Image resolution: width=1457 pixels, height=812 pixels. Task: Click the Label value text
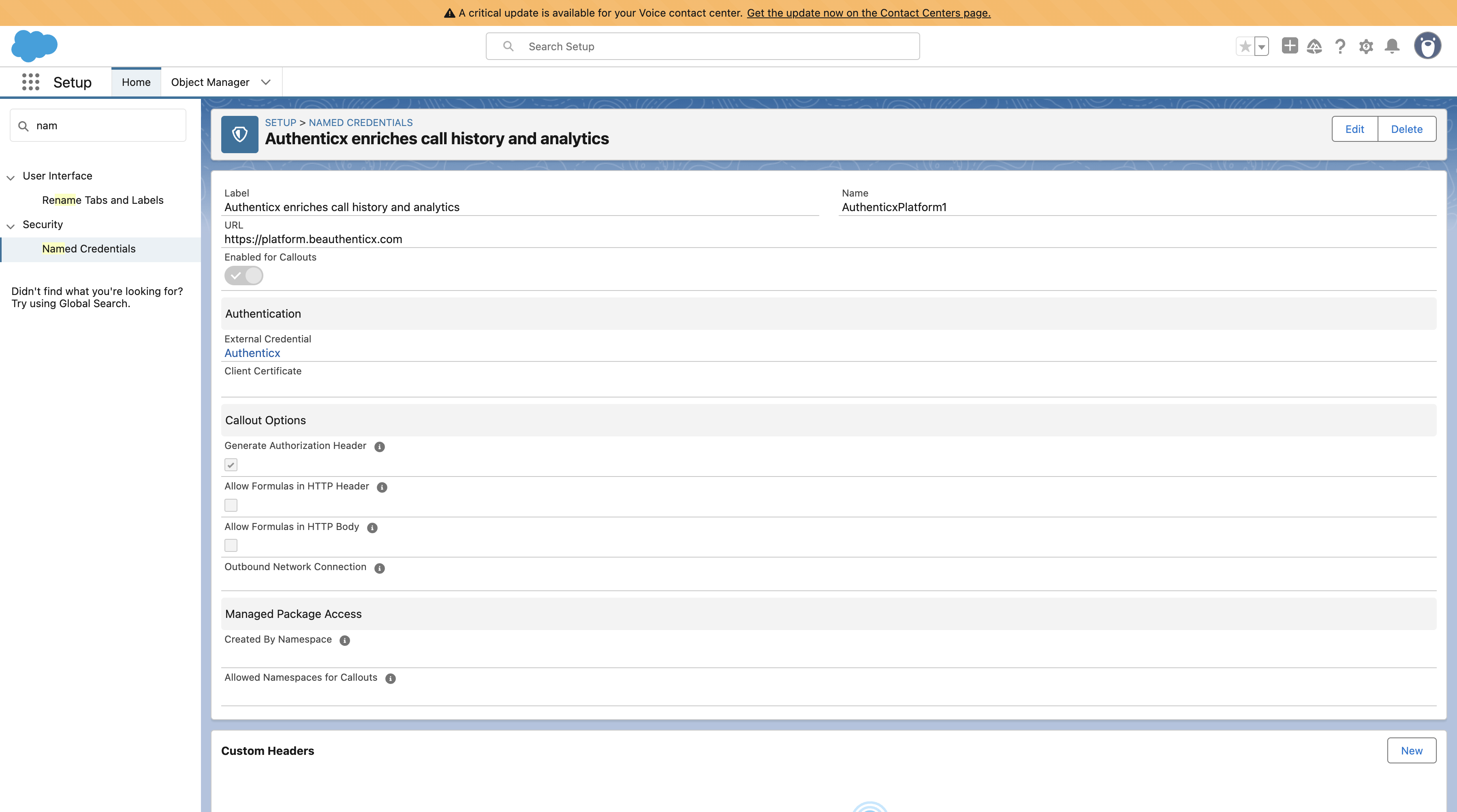pyautogui.click(x=342, y=207)
